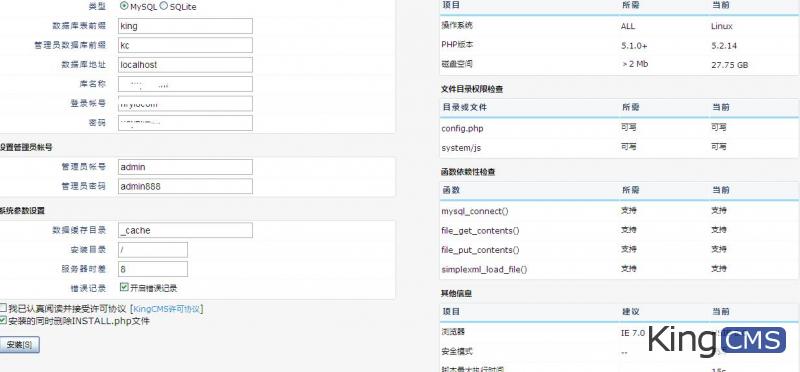
Task: Edit the administrator account field admin
Action: point(185,167)
